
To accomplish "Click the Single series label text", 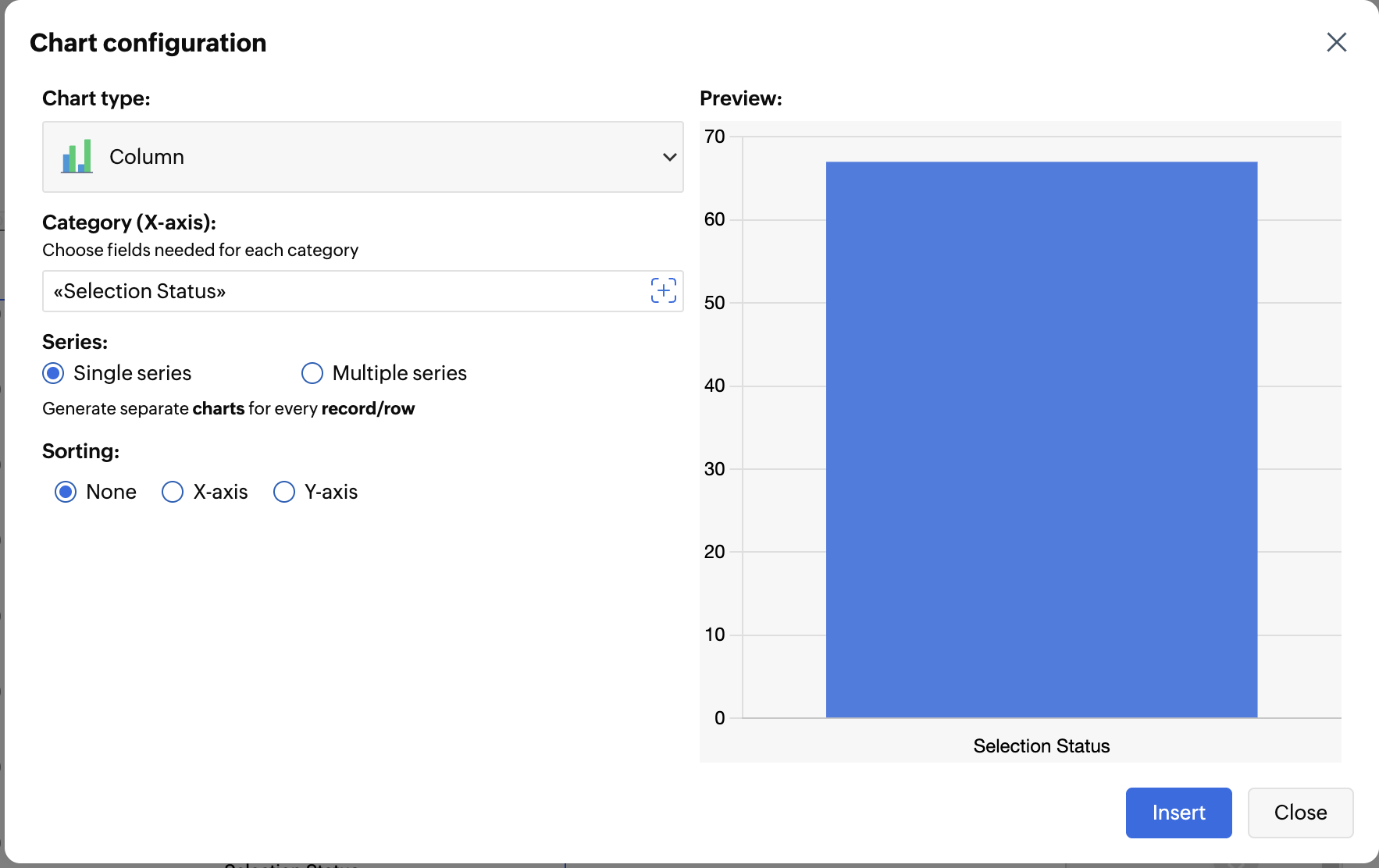I will pos(132,373).
